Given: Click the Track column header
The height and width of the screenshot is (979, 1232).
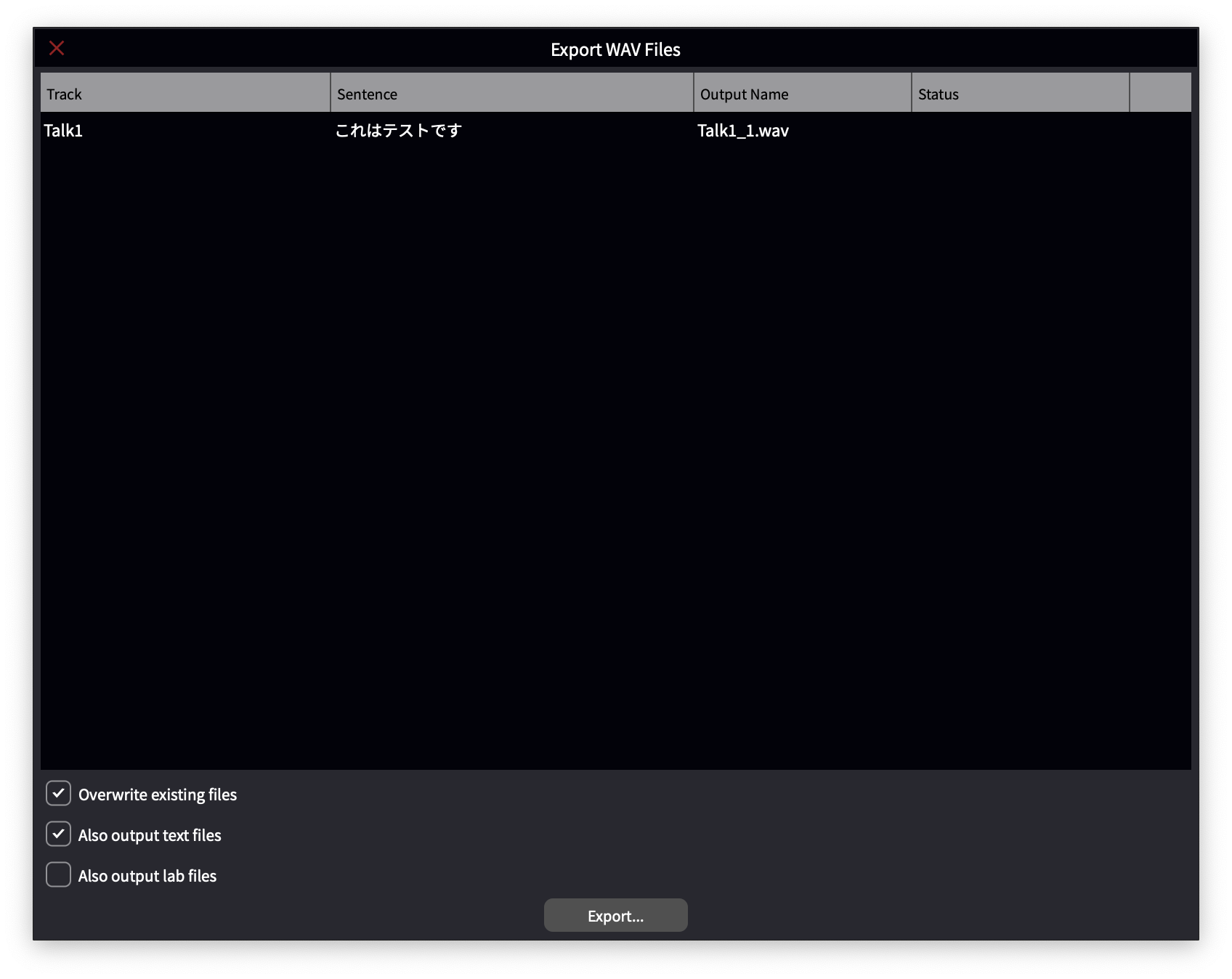Looking at the screenshot, I should point(185,93).
